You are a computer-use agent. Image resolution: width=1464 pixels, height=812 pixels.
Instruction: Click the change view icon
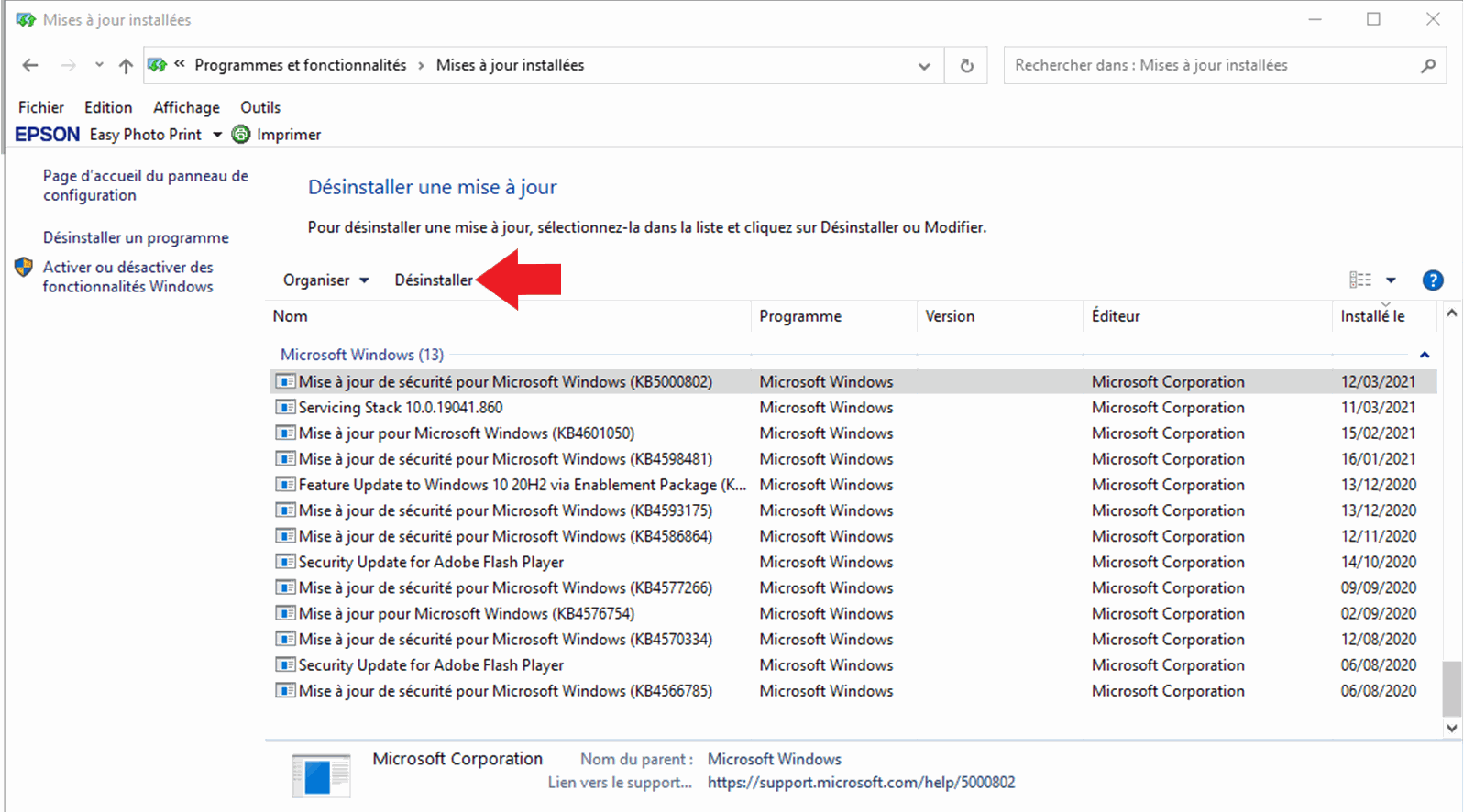[x=1360, y=280]
